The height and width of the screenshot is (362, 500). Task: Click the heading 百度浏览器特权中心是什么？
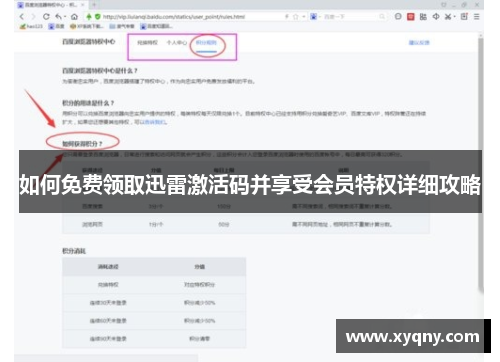point(100,71)
